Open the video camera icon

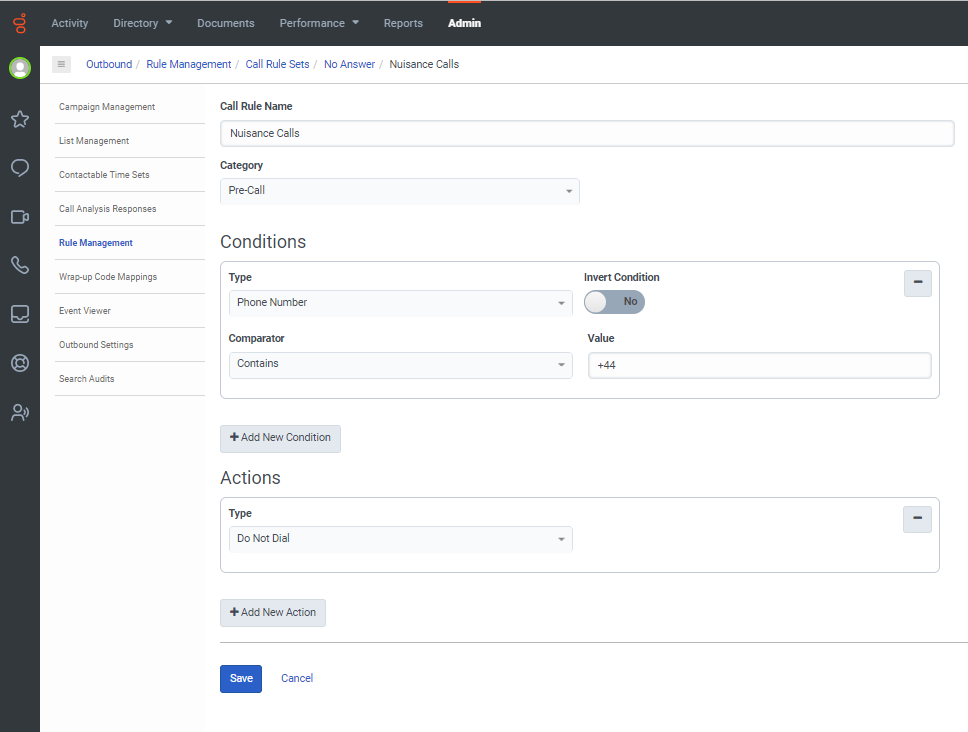pyautogui.click(x=20, y=217)
